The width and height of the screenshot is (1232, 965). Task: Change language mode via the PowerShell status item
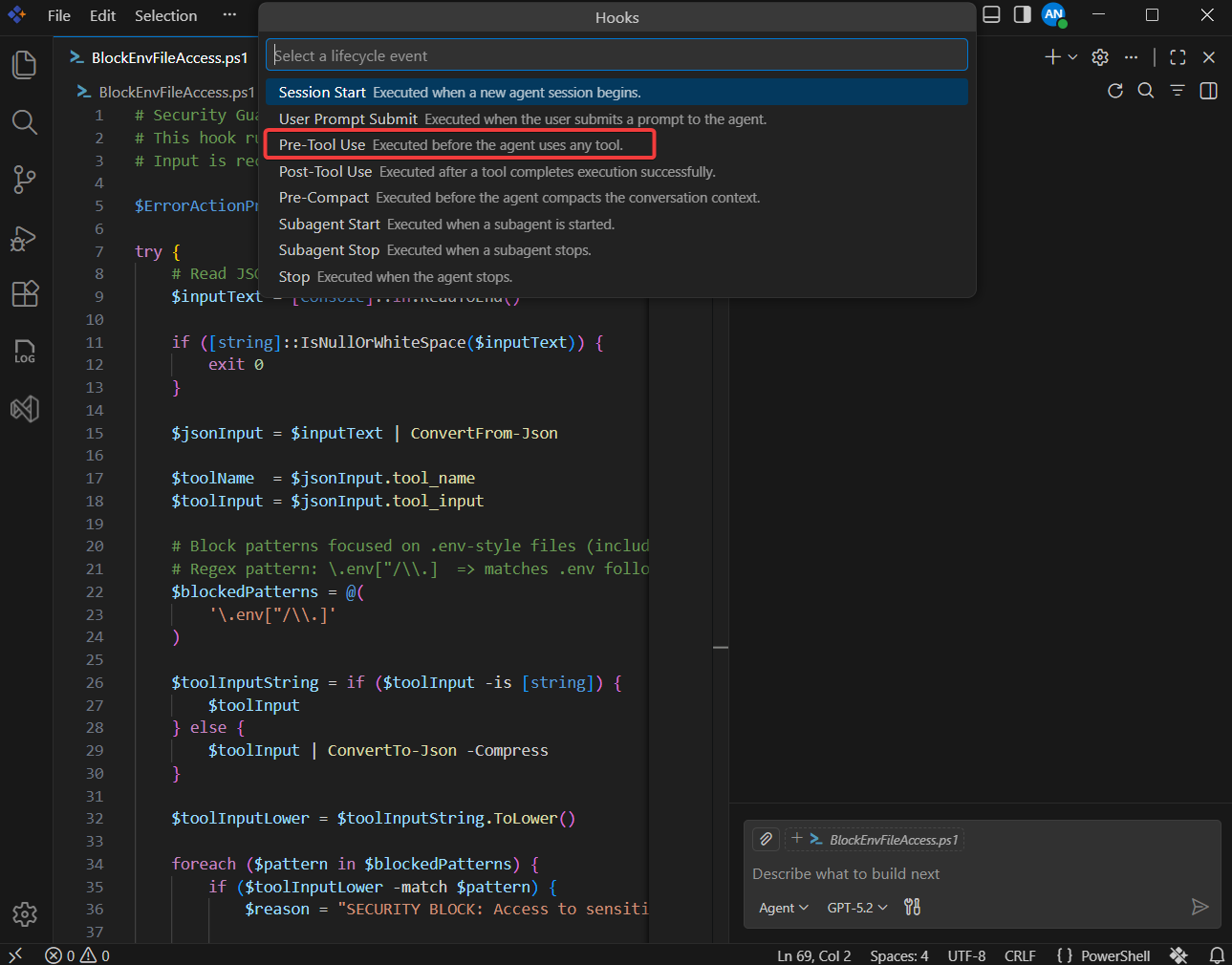coord(1115,954)
